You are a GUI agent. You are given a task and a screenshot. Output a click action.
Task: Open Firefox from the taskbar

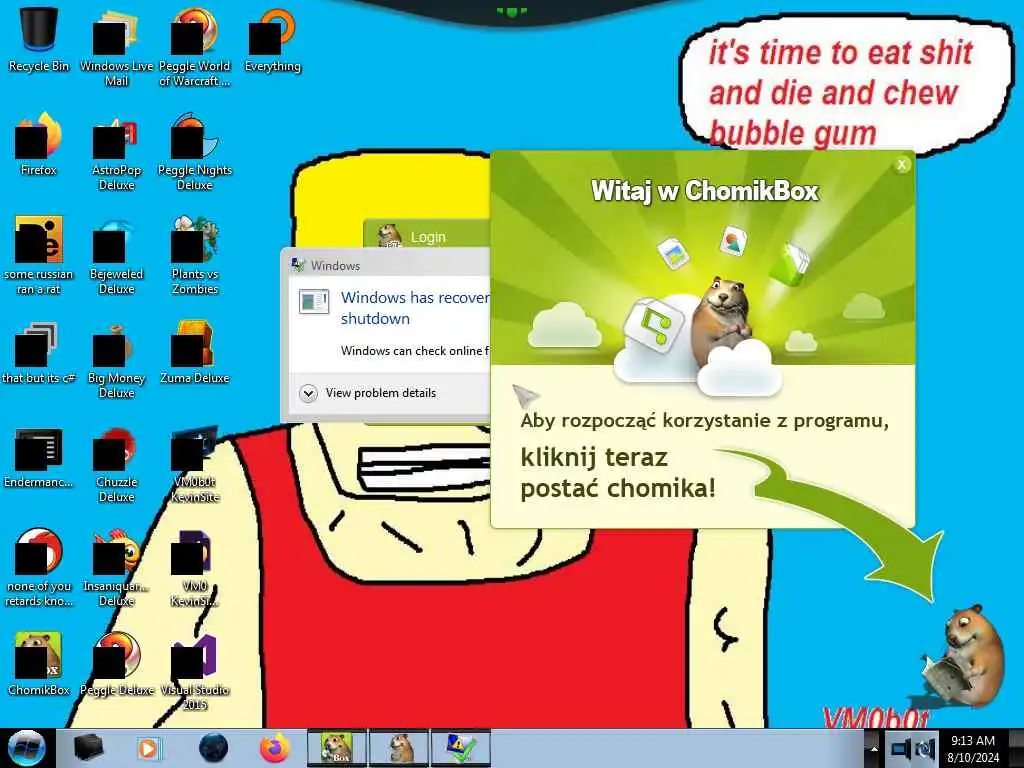pyautogui.click(x=275, y=748)
